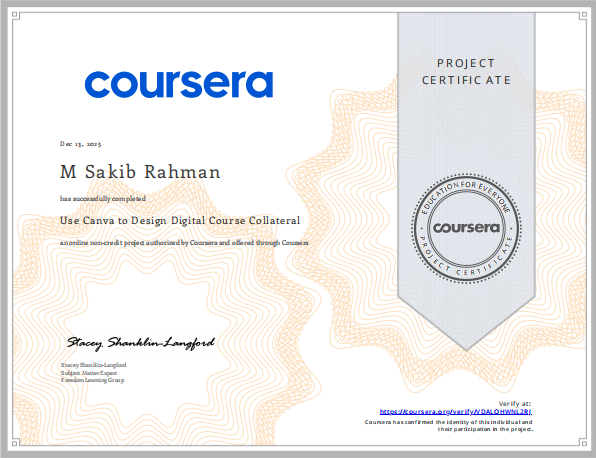Click the 'Subject Matter Expert' title
This screenshot has height=458, width=596.
89,373
